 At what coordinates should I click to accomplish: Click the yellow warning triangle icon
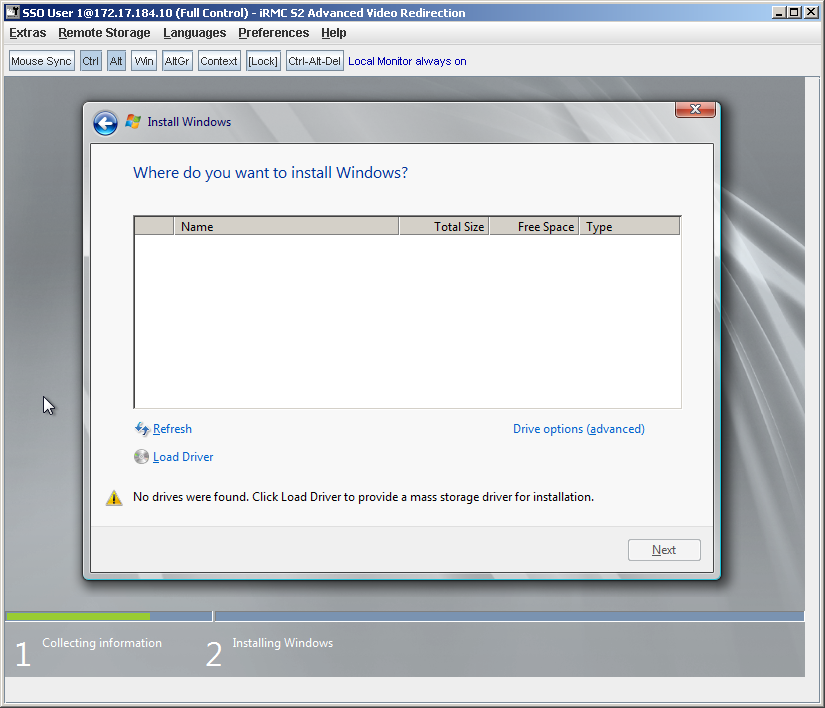pyautogui.click(x=114, y=498)
